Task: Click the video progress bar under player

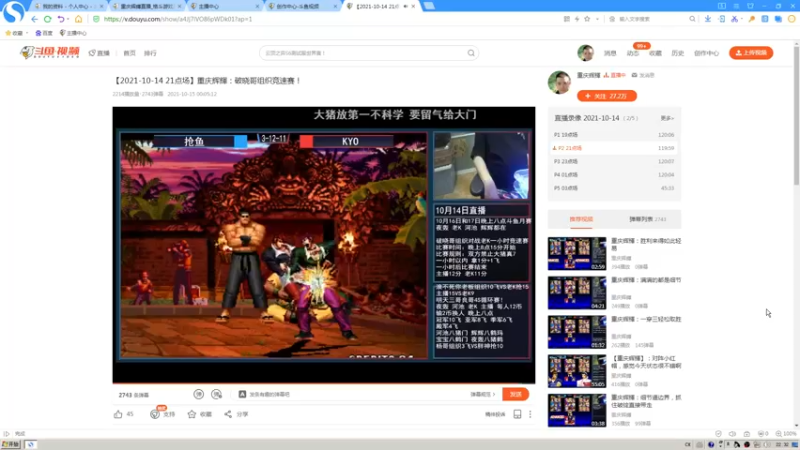Action: (x=324, y=383)
